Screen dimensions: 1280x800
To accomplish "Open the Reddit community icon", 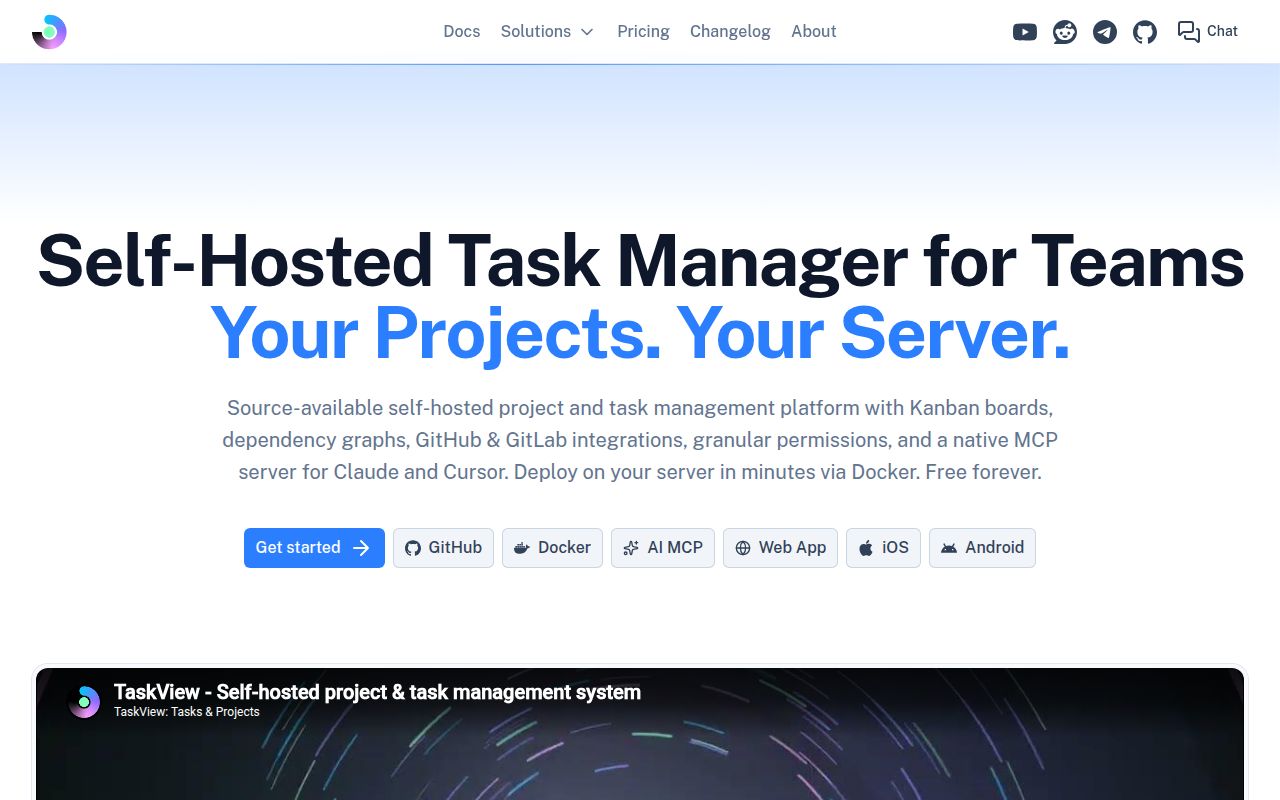I will (x=1065, y=32).
